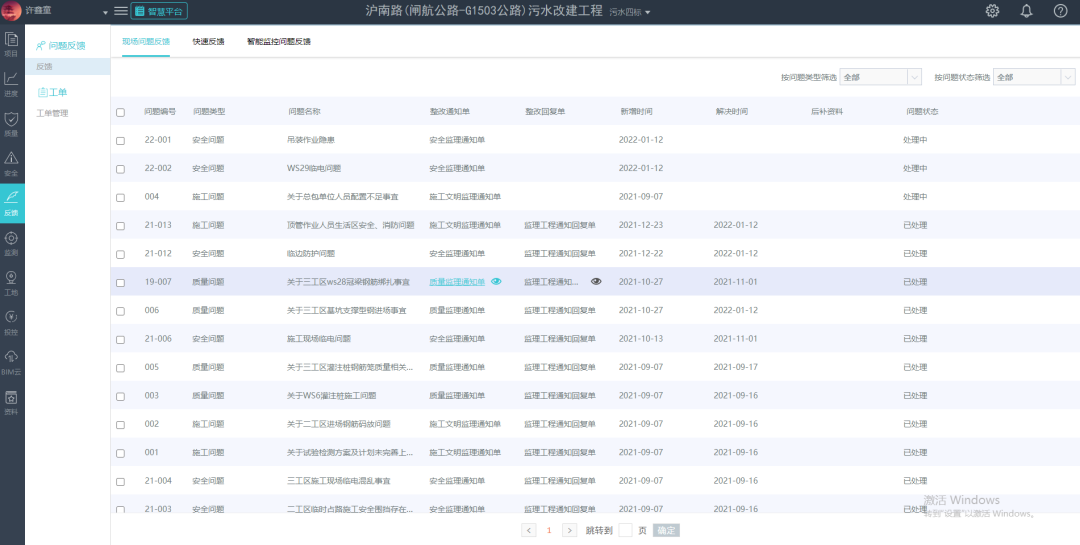Viewport: 1080px width, 545px height.
Task: Check the row 21-006 checkbox
Action: click(121, 340)
